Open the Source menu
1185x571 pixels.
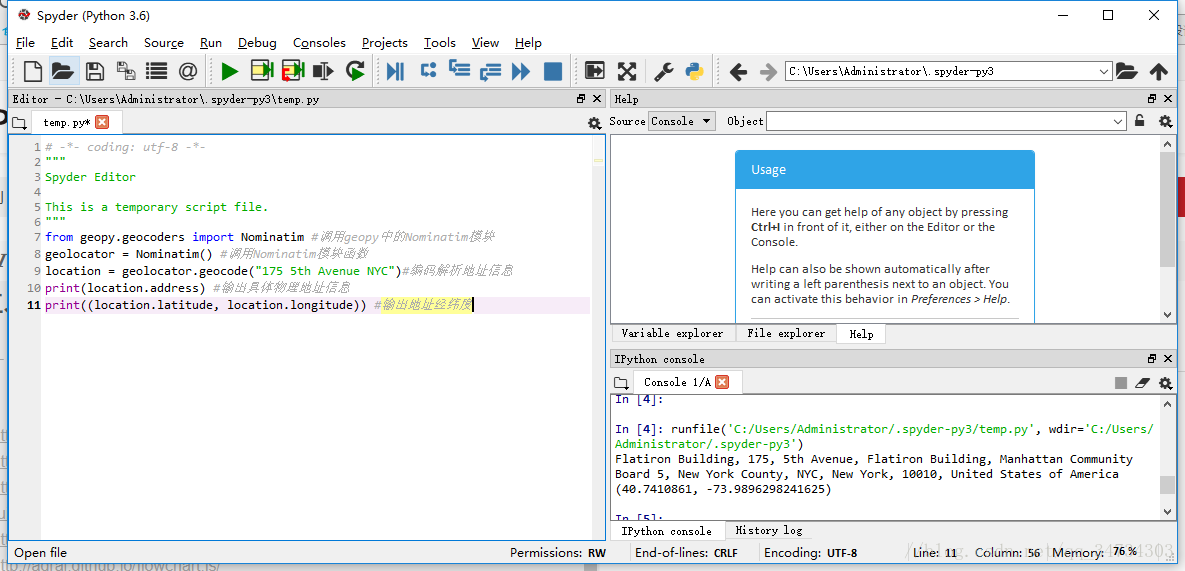click(164, 43)
